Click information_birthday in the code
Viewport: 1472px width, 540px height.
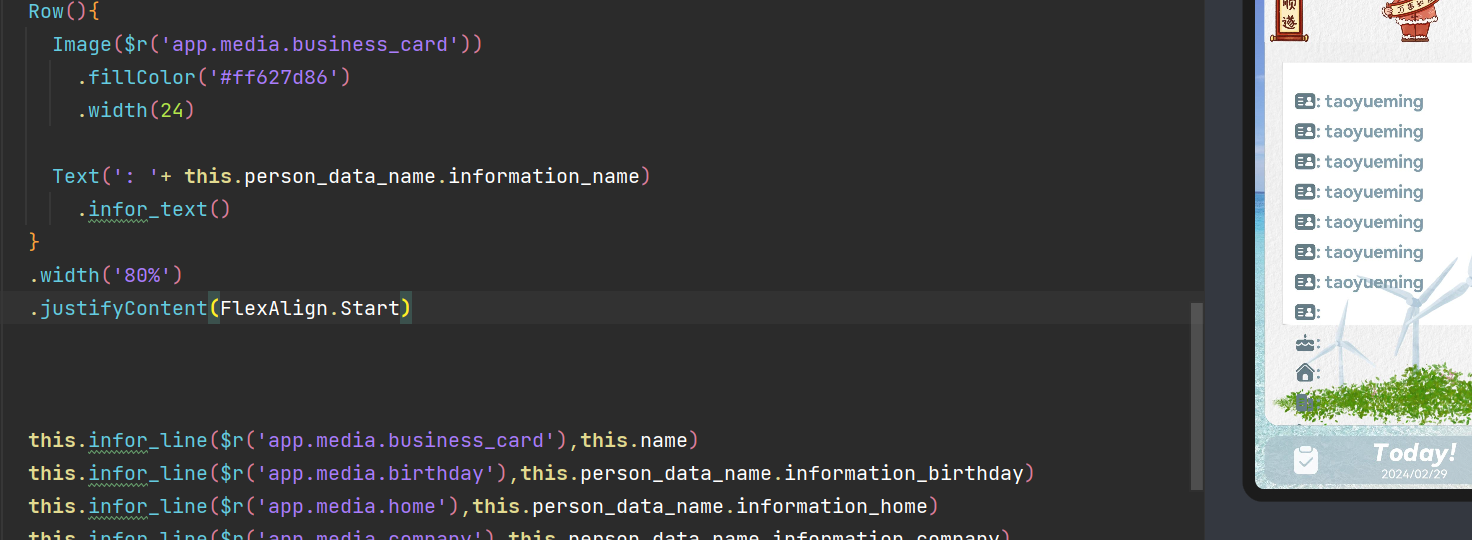(904, 473)
